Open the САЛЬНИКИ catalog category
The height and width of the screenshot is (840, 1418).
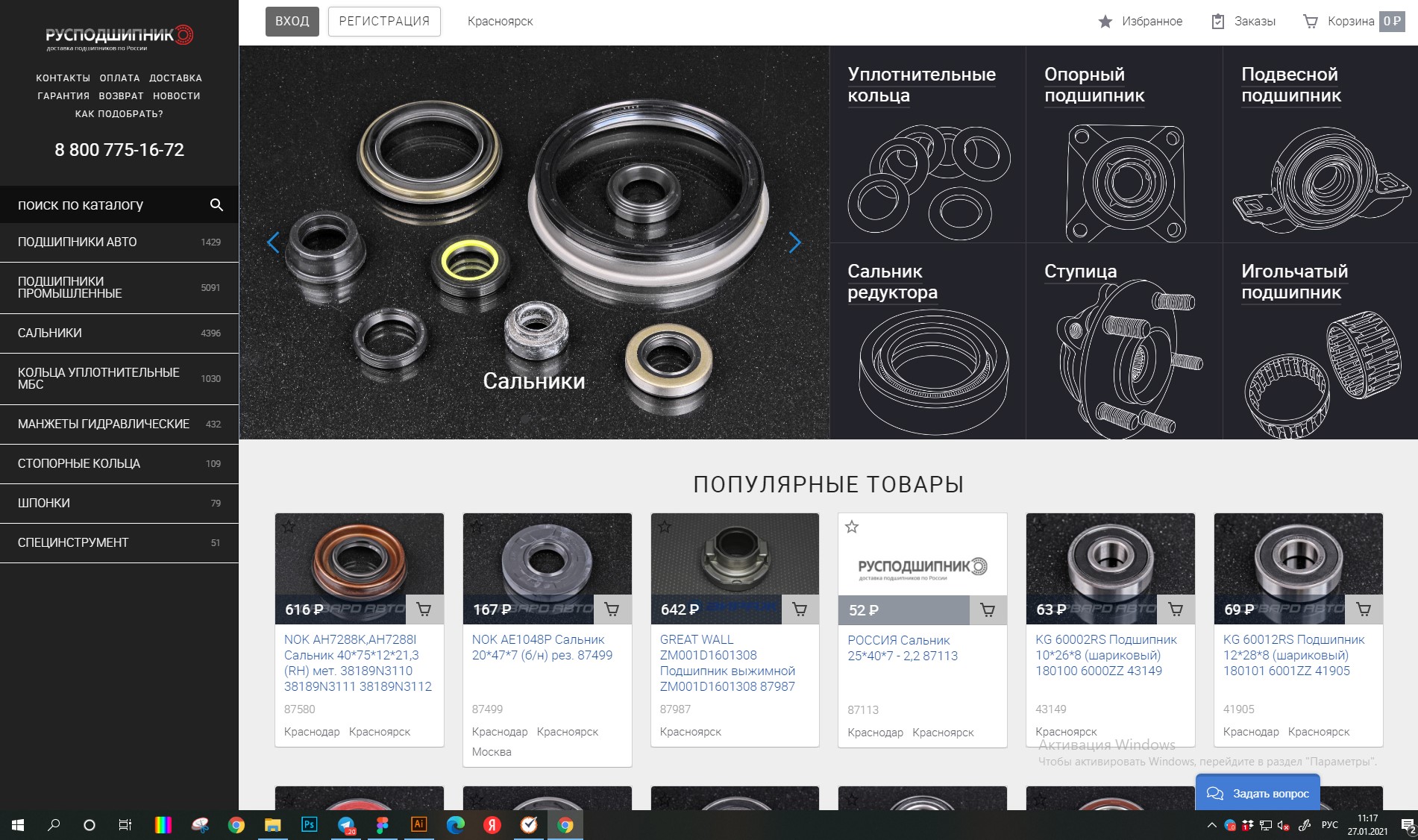point(119,333)
